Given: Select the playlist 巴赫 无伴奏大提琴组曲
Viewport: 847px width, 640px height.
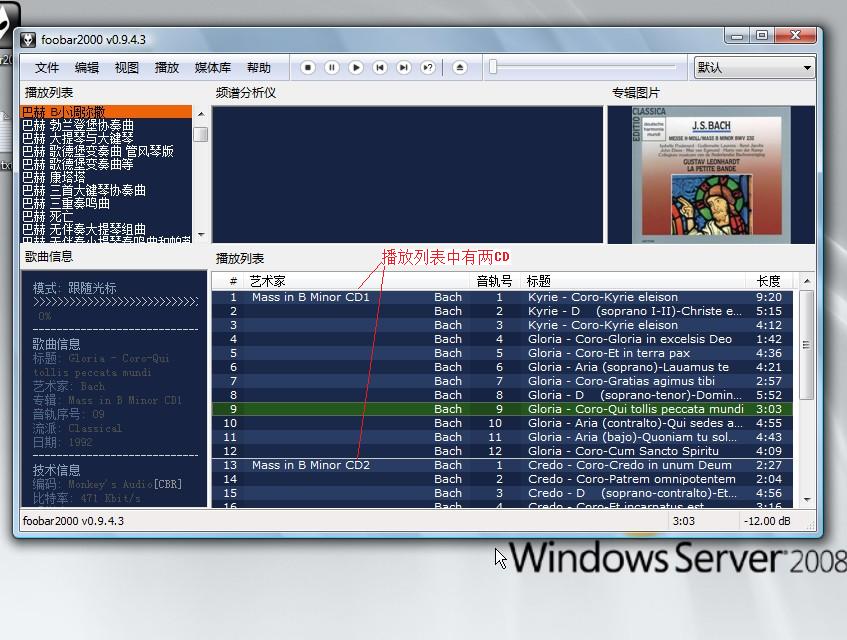Looking at the screenshot, I should (x=106, y=229).
